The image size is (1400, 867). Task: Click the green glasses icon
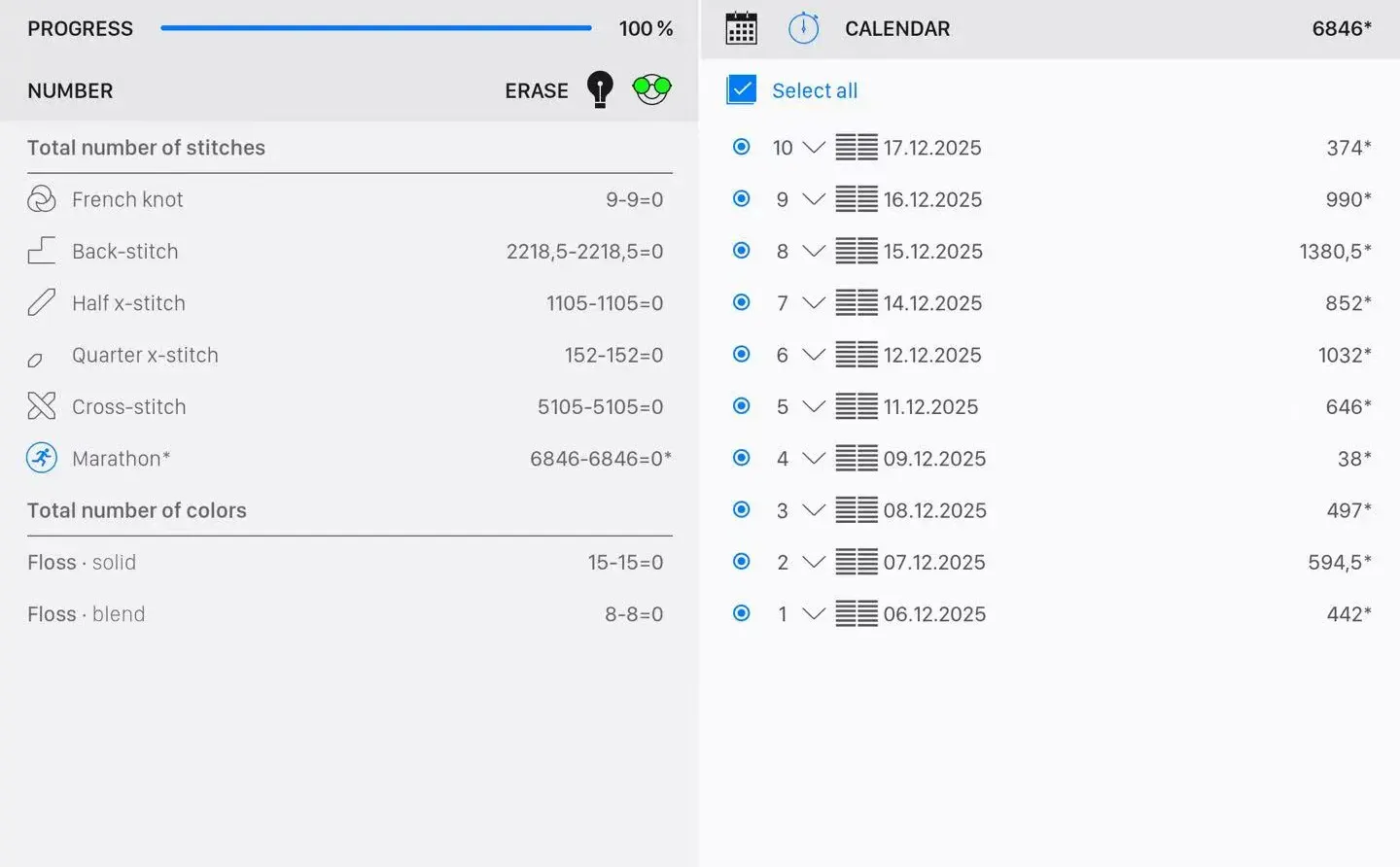(651, 89)
